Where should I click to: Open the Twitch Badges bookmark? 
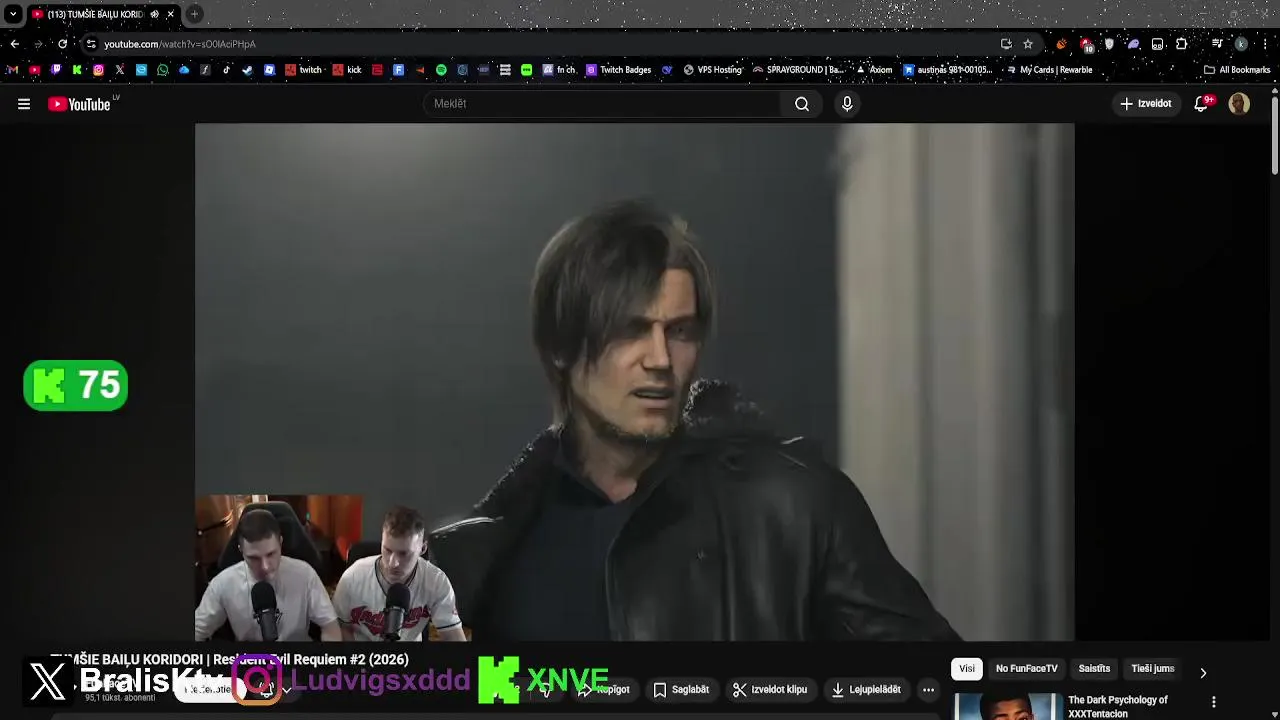tap(618, 70)
